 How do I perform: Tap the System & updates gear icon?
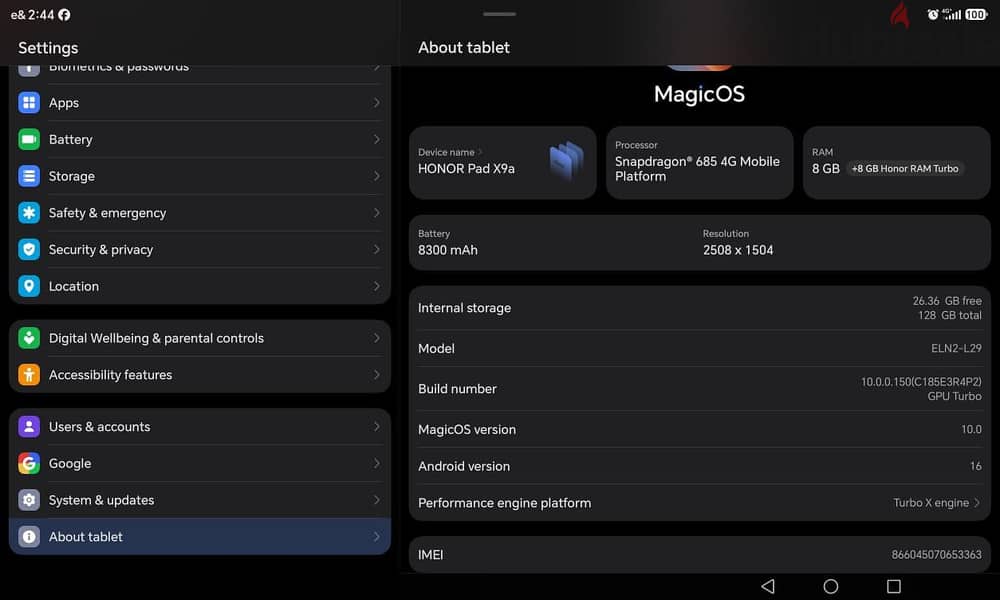coord(29,500)
